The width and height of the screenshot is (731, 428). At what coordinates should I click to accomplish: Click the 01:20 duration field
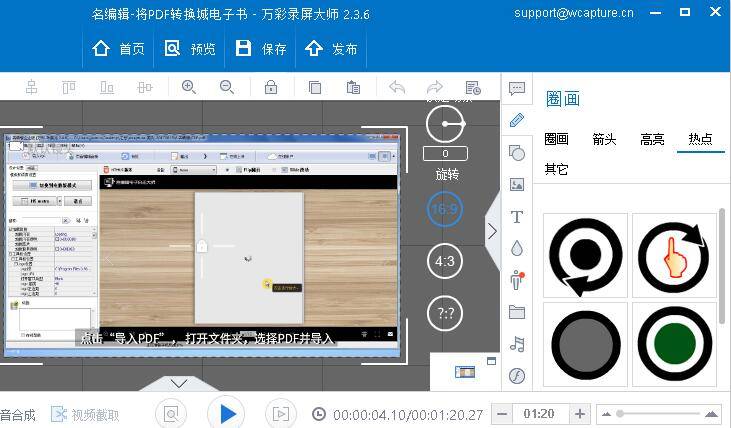(x=540, y=414)
